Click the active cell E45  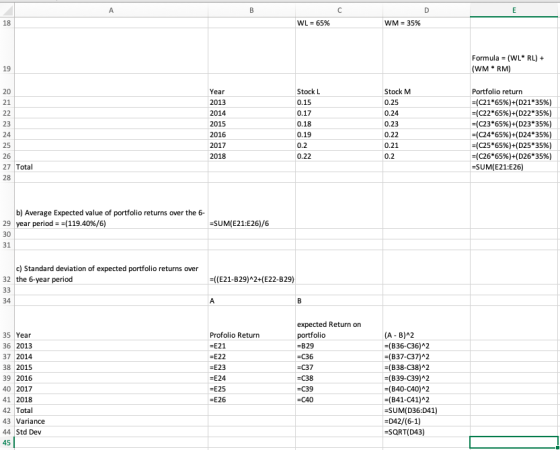tap(515, 442)
